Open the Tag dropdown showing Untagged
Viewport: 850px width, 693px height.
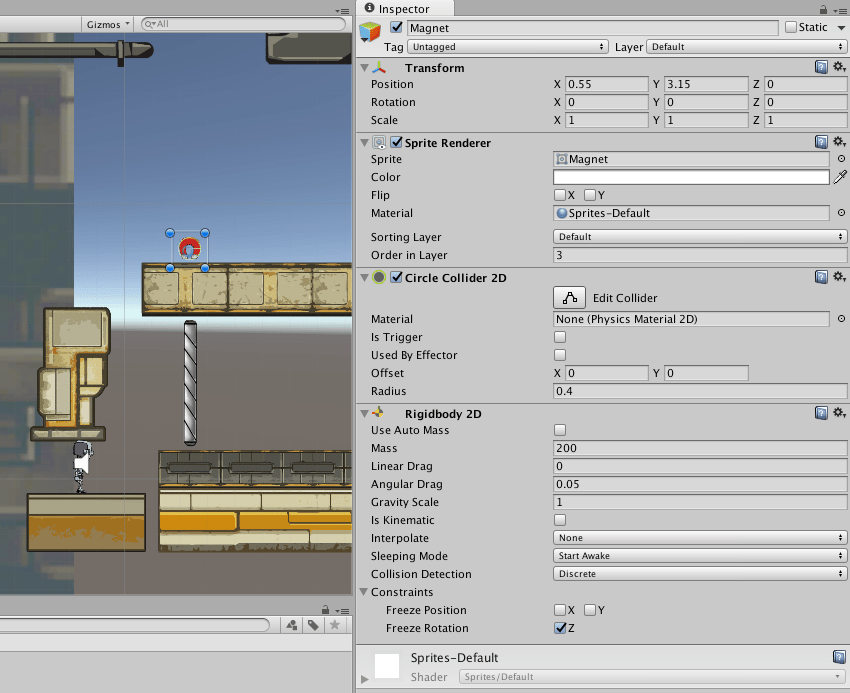508,47
